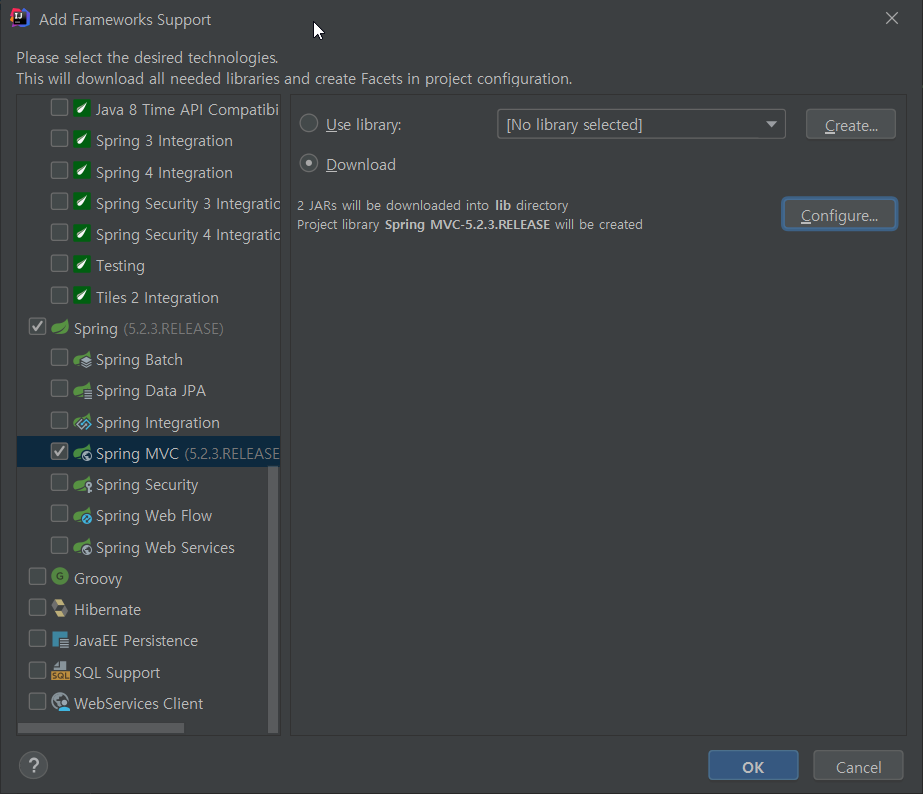Select the Spring Data JPA row label

(x=151, y=391)
